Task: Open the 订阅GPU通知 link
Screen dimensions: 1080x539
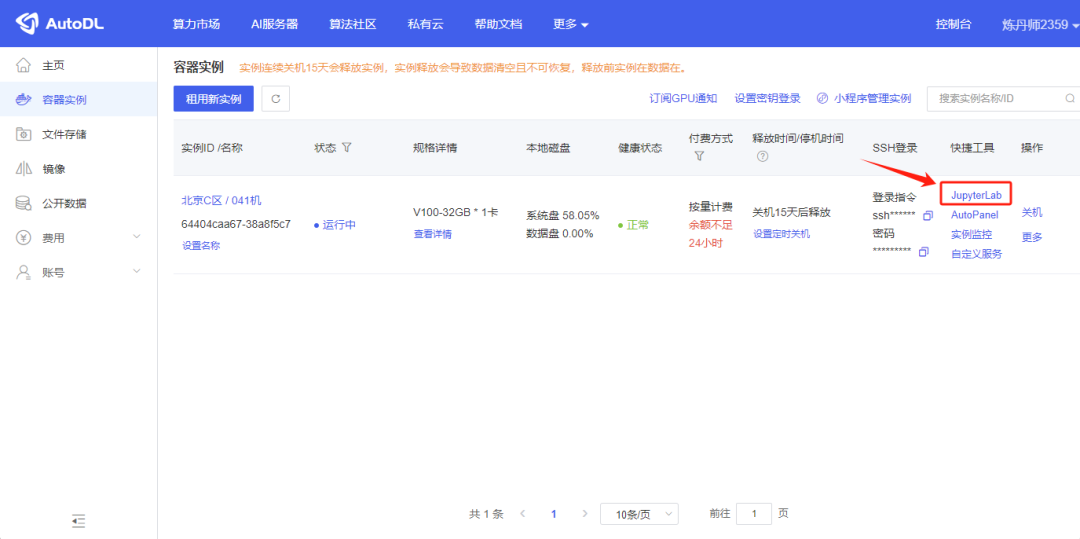Action: click(683, 98)
